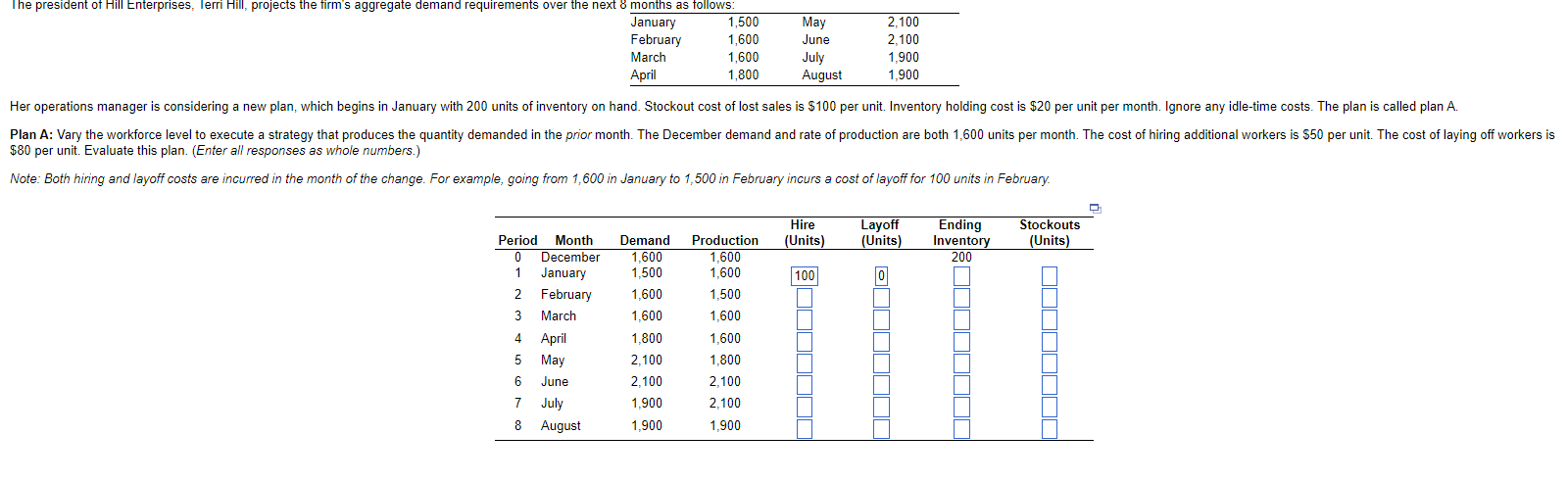Screen dimensions: 1568x483
Task: Click the February production value 1,500
Action: point(725,294)
